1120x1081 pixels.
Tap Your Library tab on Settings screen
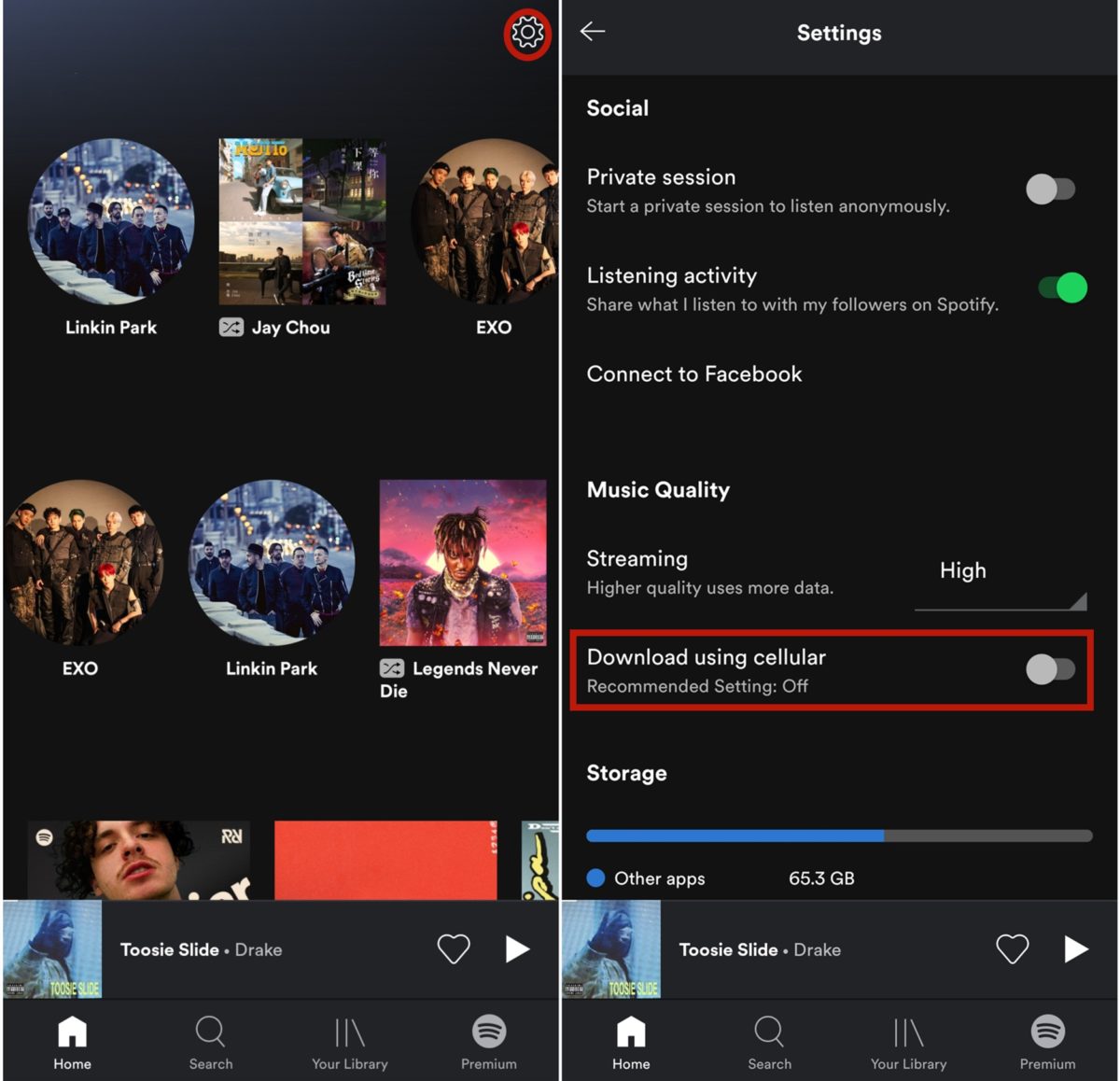(x=908, y=1043)
